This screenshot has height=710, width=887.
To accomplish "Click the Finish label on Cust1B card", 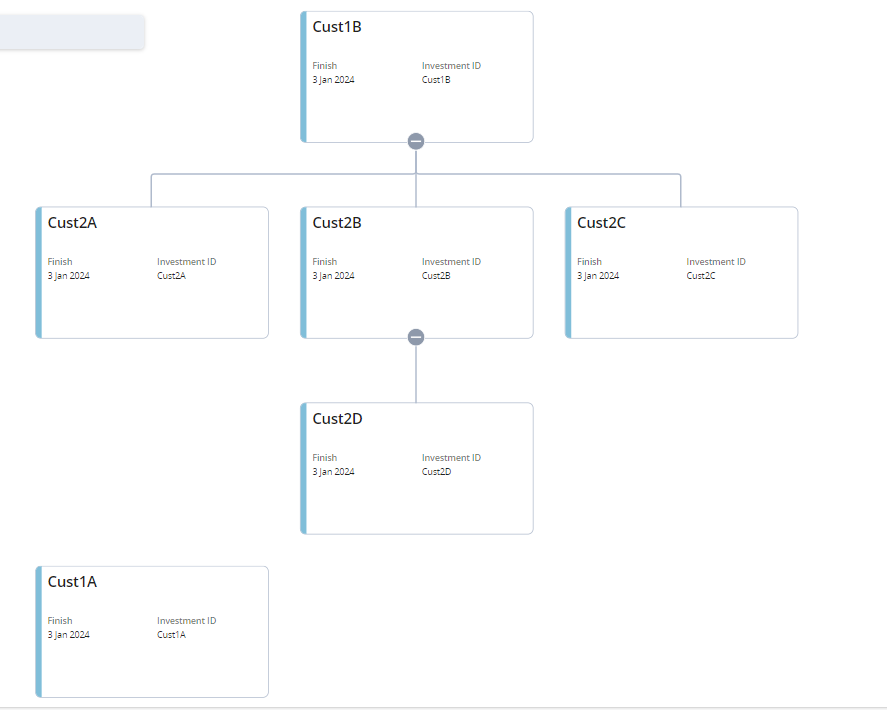I will pos(324,66).
